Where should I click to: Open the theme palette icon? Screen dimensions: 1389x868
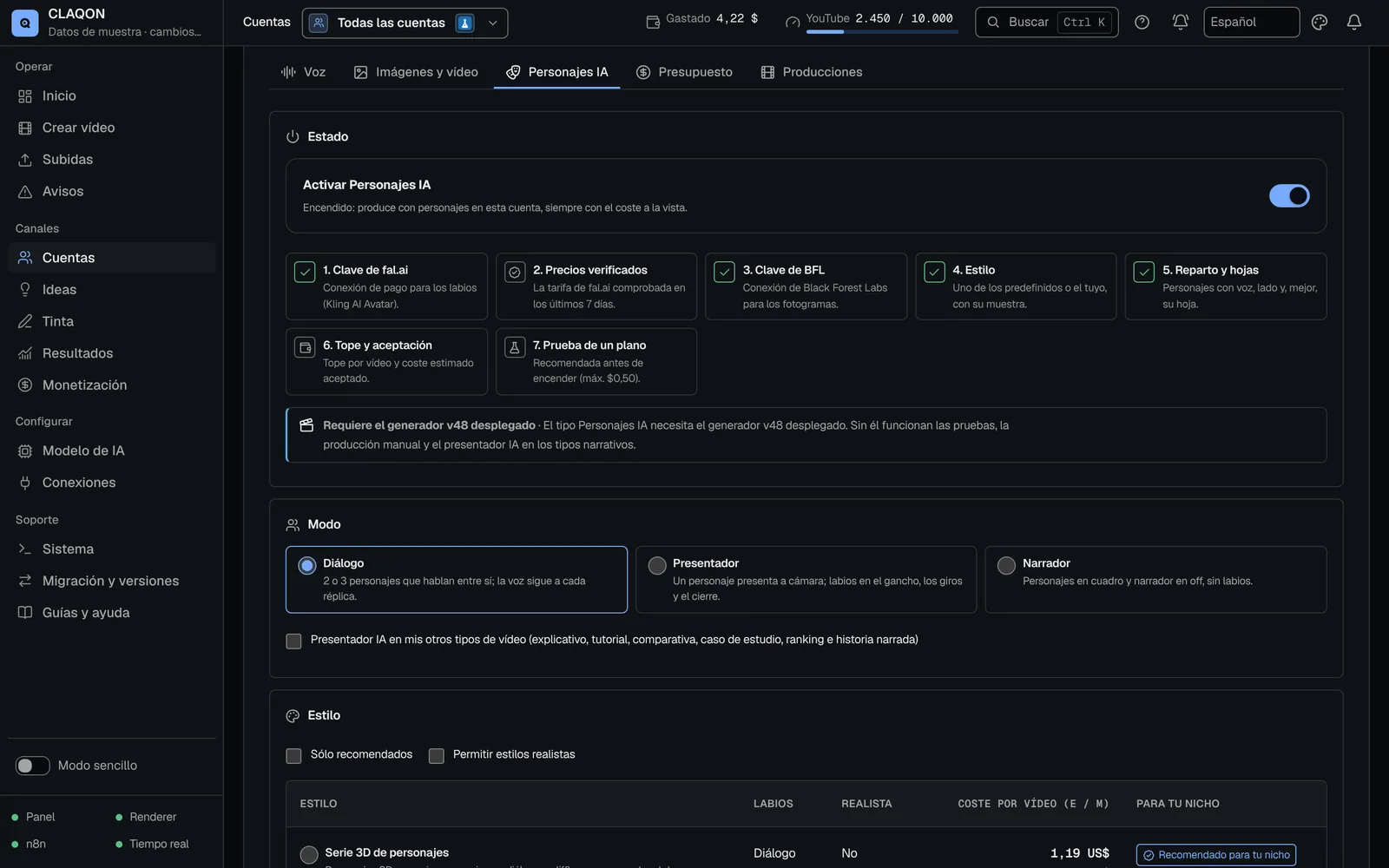1320,23
